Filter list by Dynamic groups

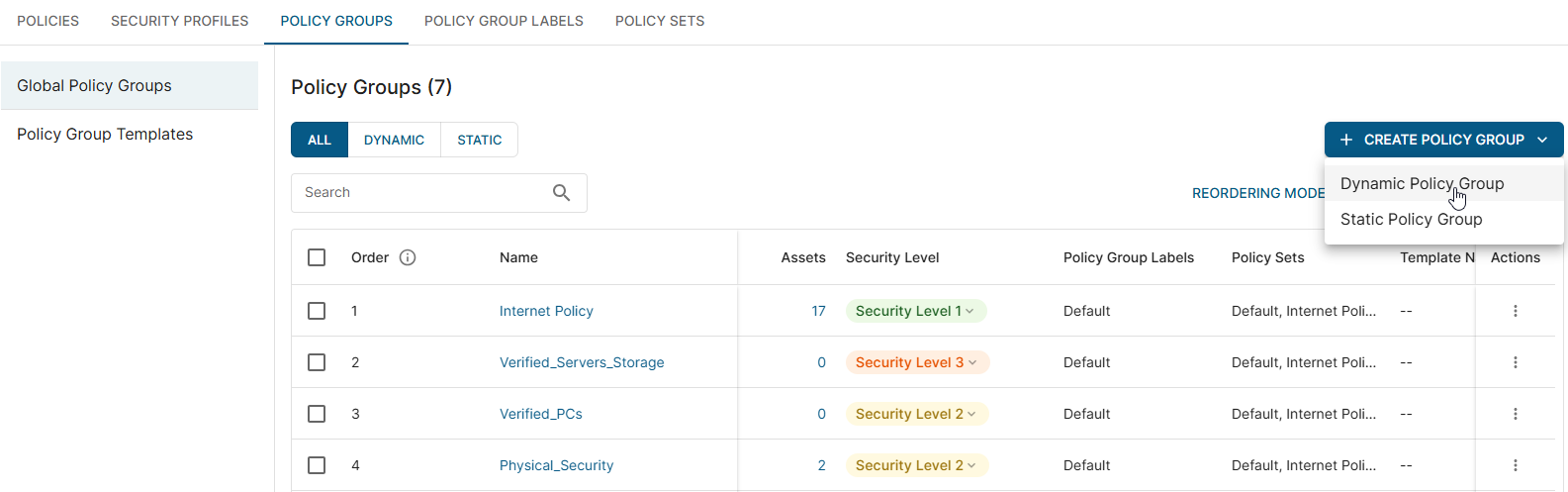tap(394, 140)
